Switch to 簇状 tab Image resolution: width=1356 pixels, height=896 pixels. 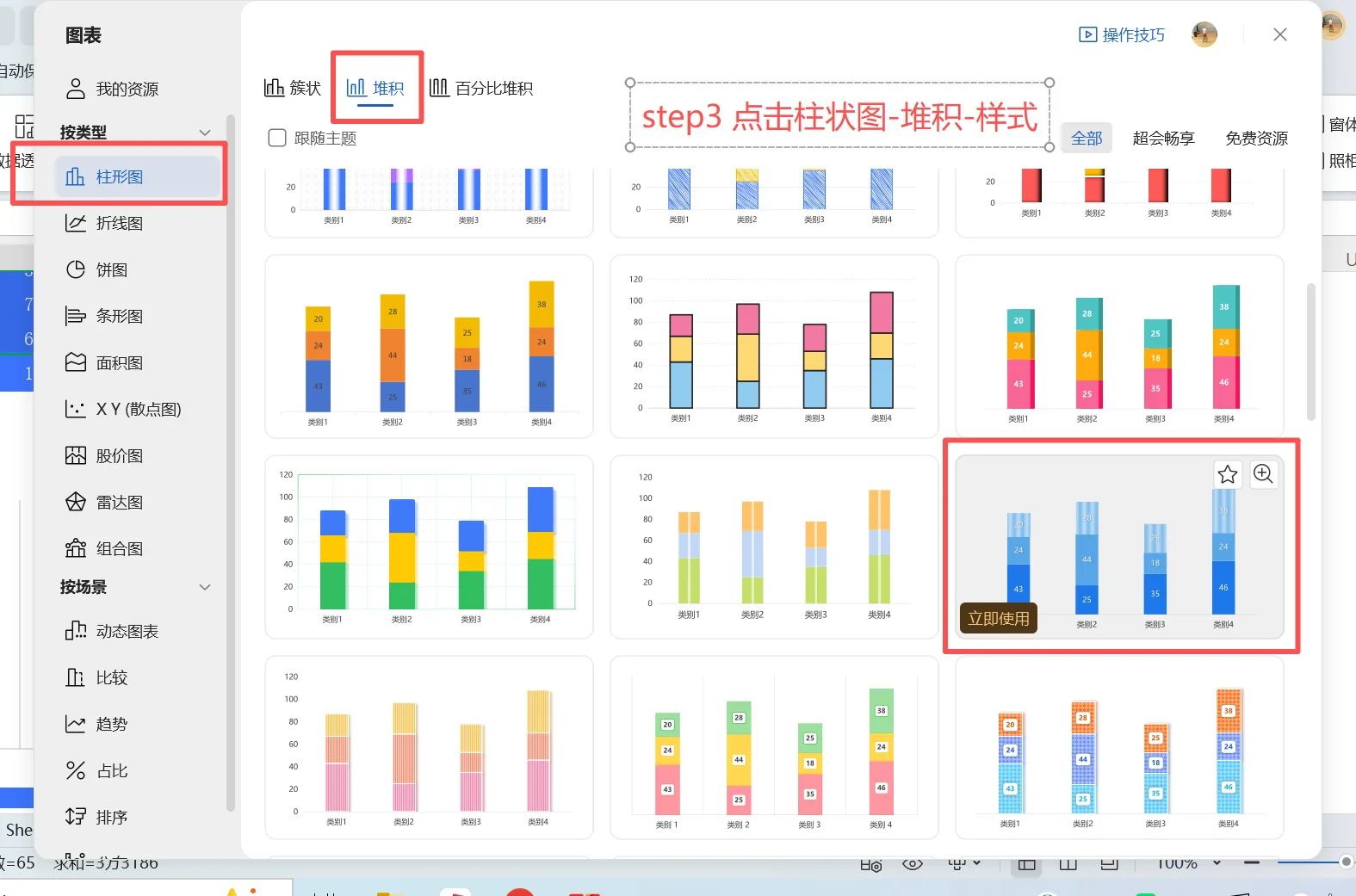(293, 88)
